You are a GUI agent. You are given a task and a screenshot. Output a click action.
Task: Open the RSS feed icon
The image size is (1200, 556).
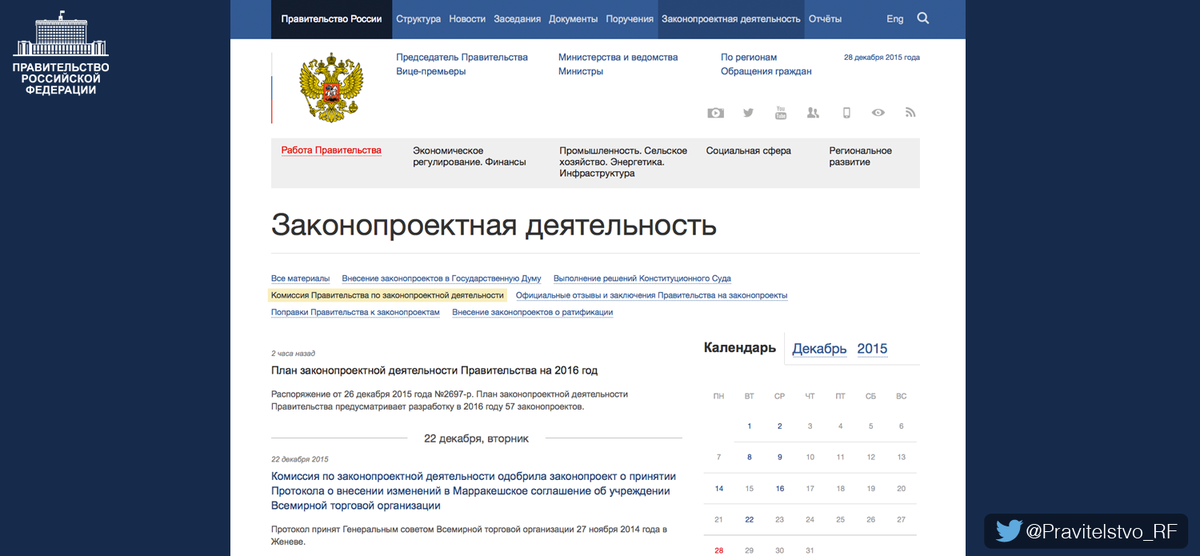coord(910,113)
